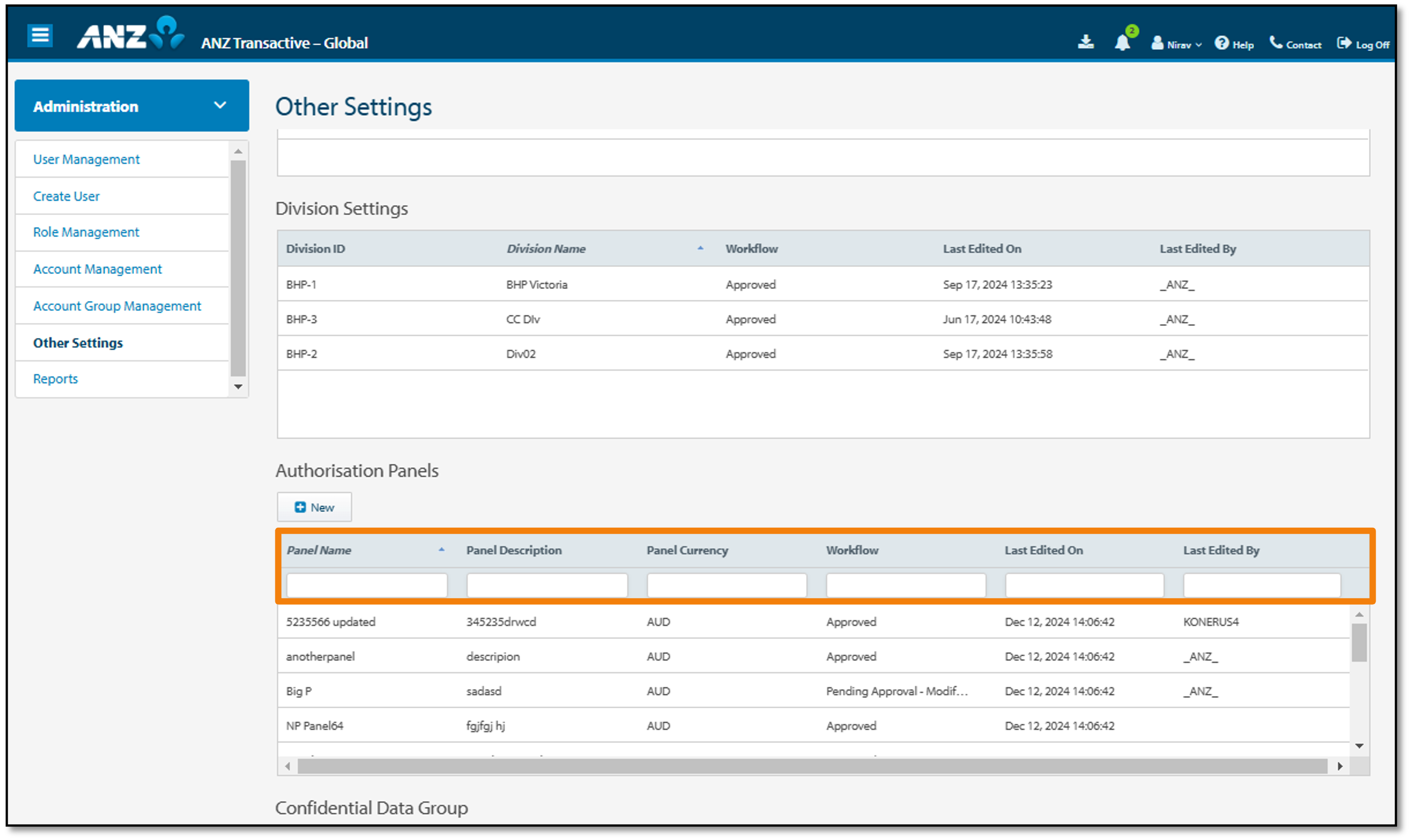Click the Help icon

tap(1223, 44)
